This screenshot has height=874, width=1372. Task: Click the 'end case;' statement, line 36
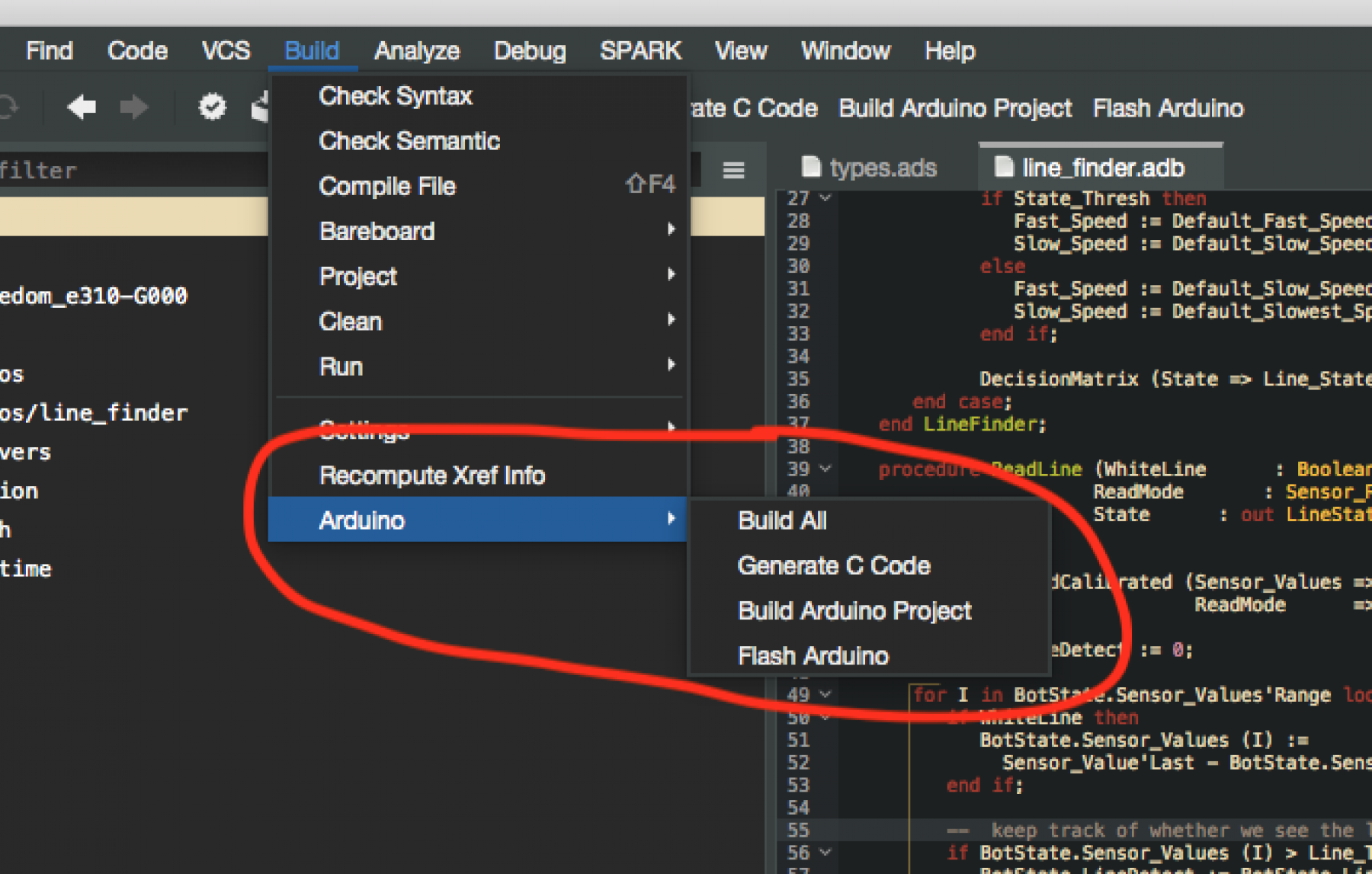tap(962, 401)
